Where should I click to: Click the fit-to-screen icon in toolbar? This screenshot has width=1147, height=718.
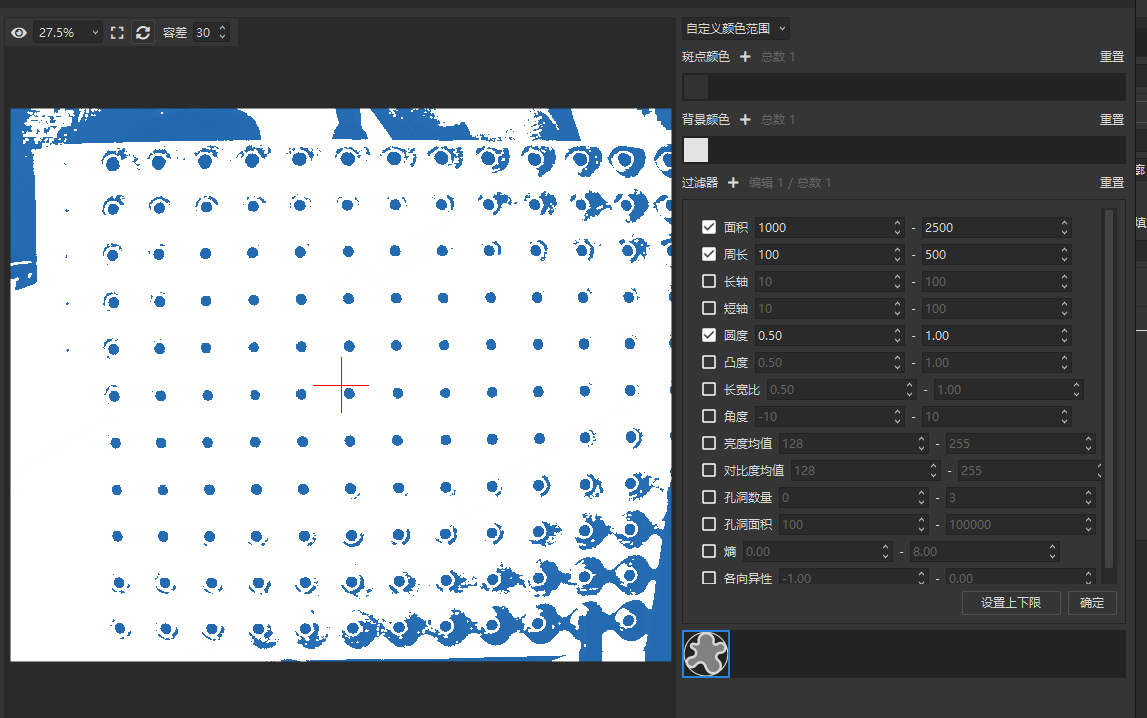(117, 33)
